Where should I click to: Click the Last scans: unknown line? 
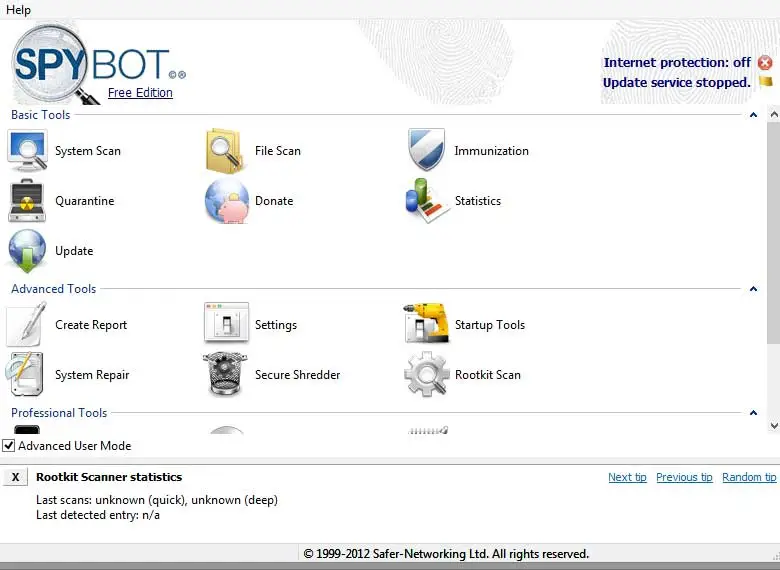(157, 500)
